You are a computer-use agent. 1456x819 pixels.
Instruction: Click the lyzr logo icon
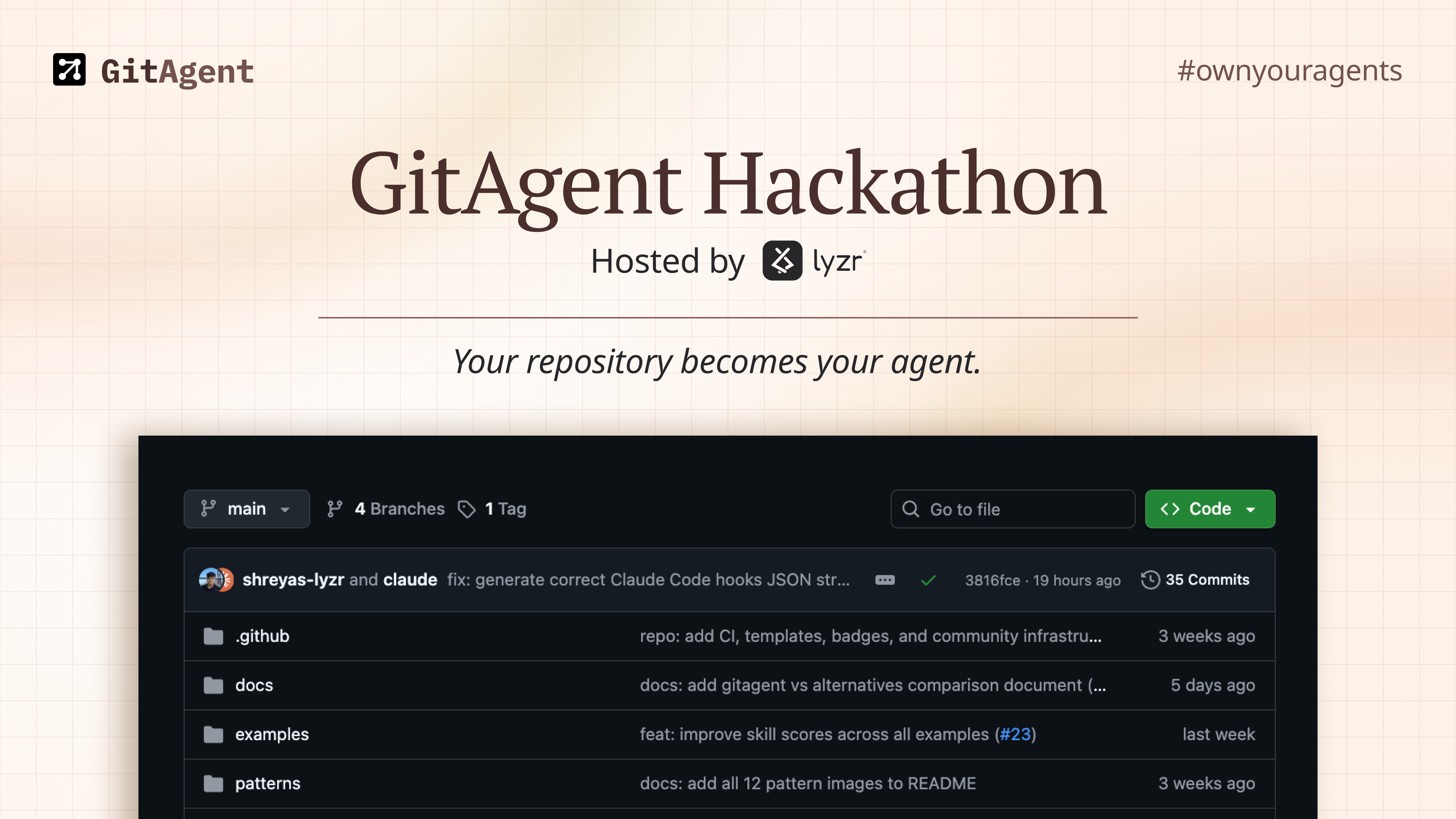tap(782, 260)
